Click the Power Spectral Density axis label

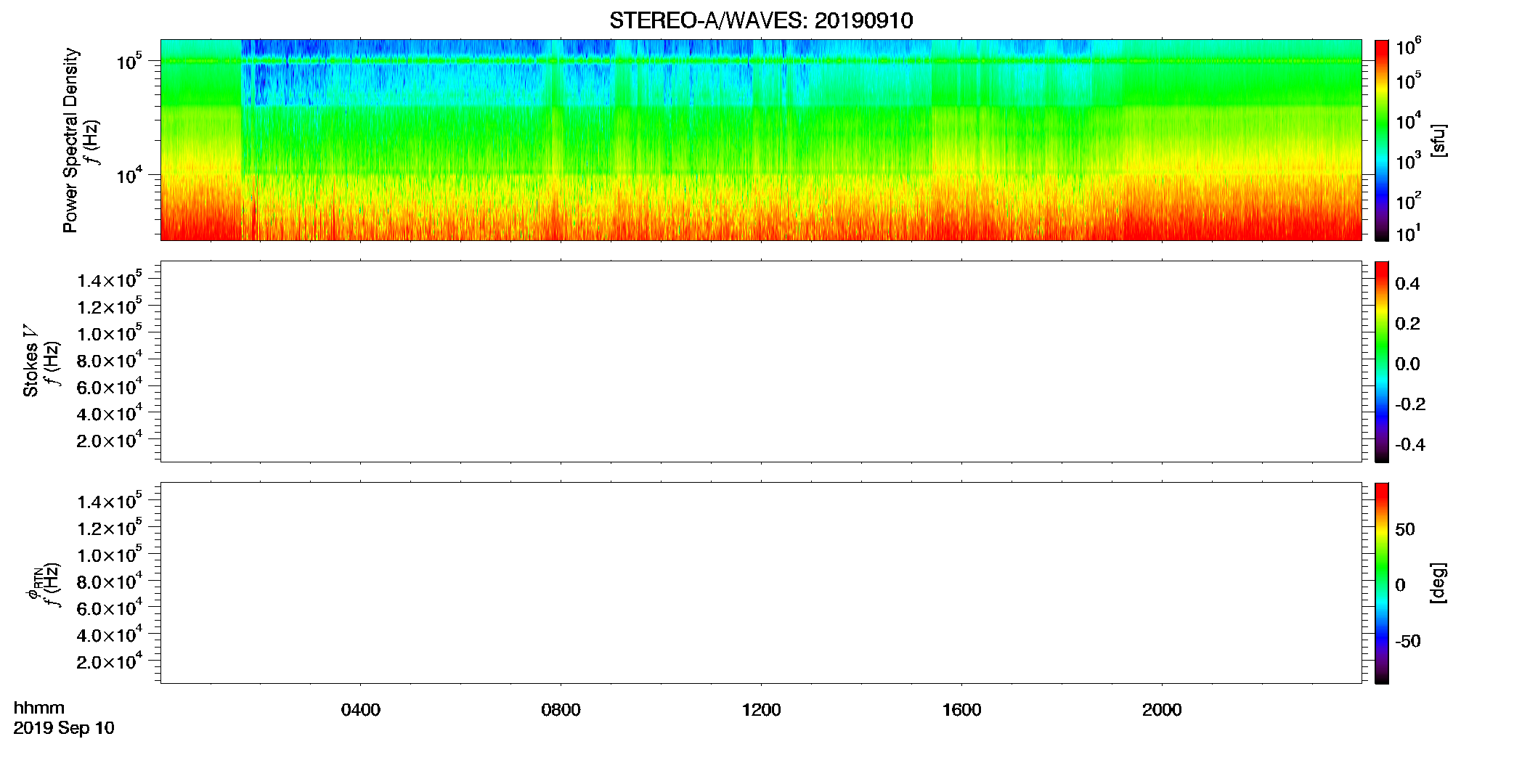[70, 140]
